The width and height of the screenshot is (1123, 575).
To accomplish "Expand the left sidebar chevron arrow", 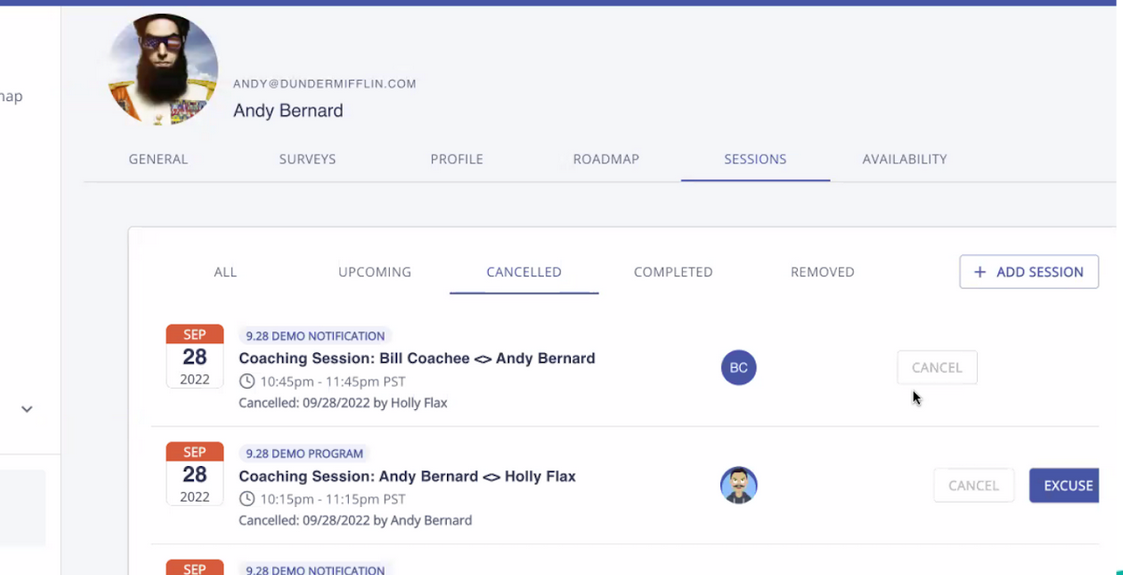I will [x=27, y=409].
